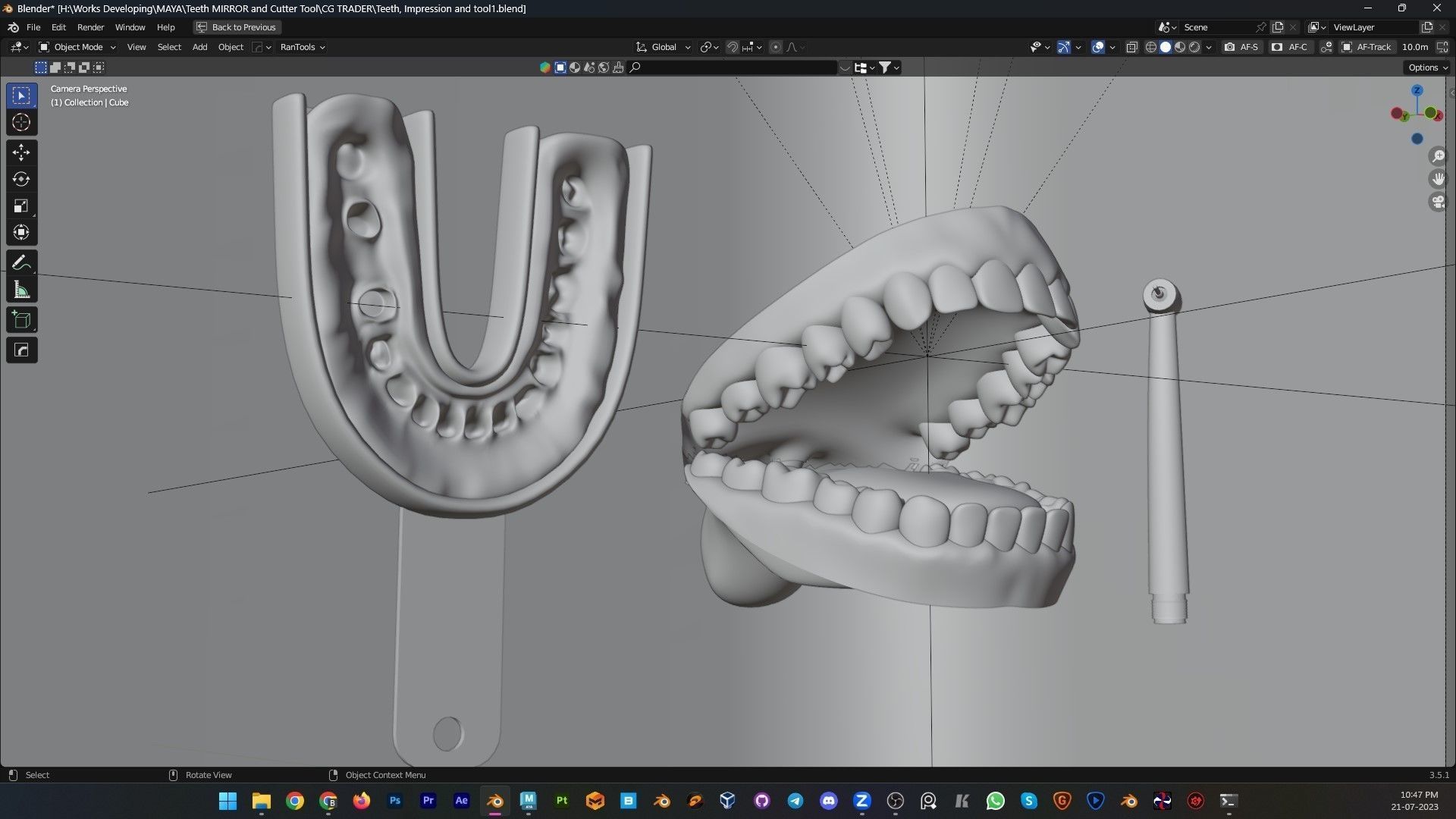Viewport: 1456px width, 819px height.
Task: Choose the Move tool
Action: 21,152
